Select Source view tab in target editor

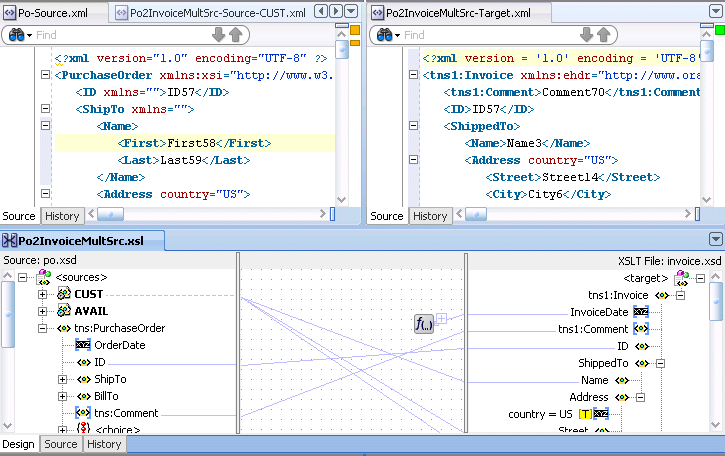point(387,216)
